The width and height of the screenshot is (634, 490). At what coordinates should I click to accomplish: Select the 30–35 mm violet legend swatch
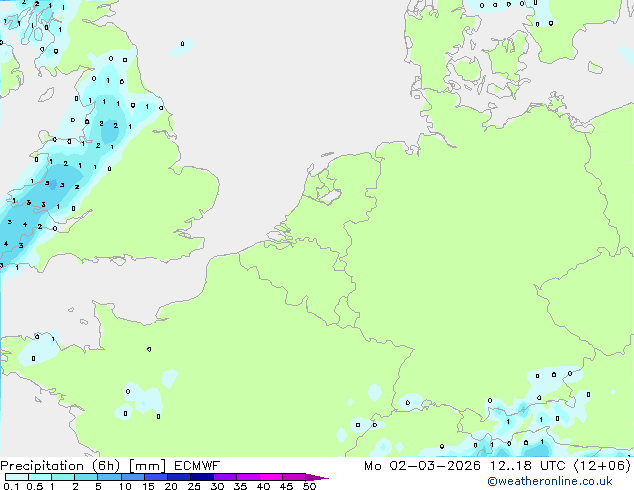pos(224,477)
